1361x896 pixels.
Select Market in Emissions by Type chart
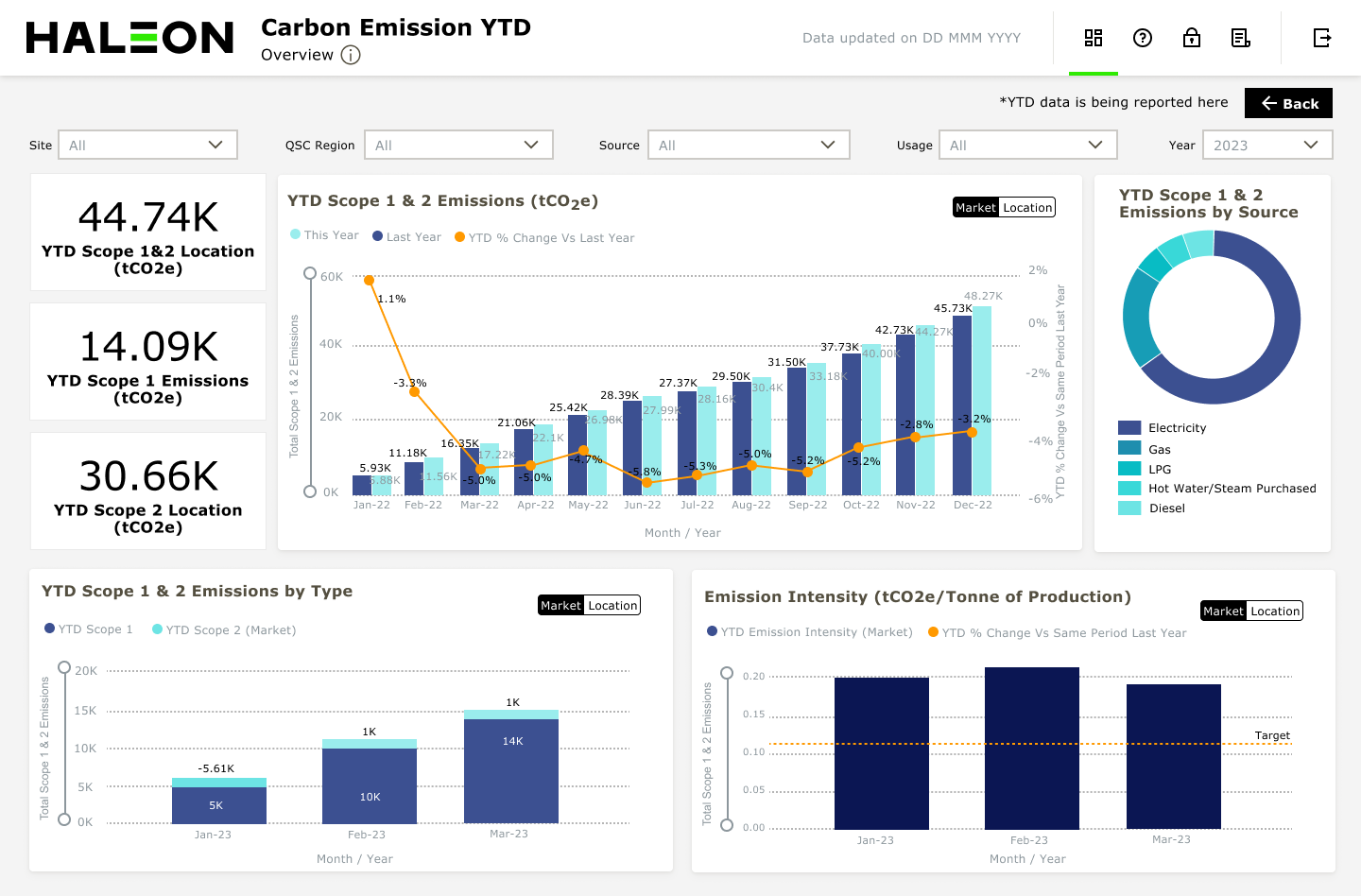pyautogui.click(x=561, y=606)
